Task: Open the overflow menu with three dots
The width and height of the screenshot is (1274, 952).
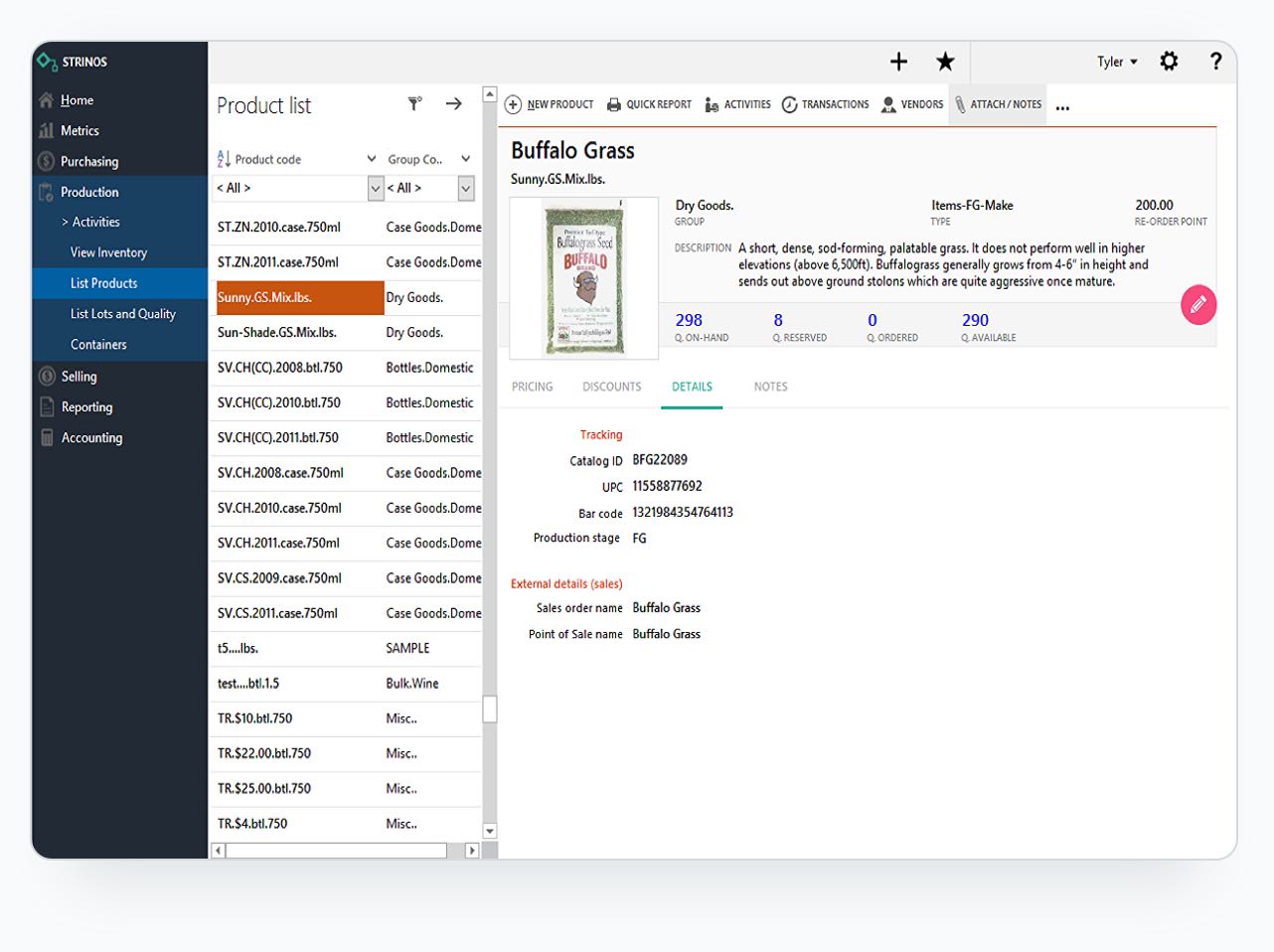Action: (1062, 107)
